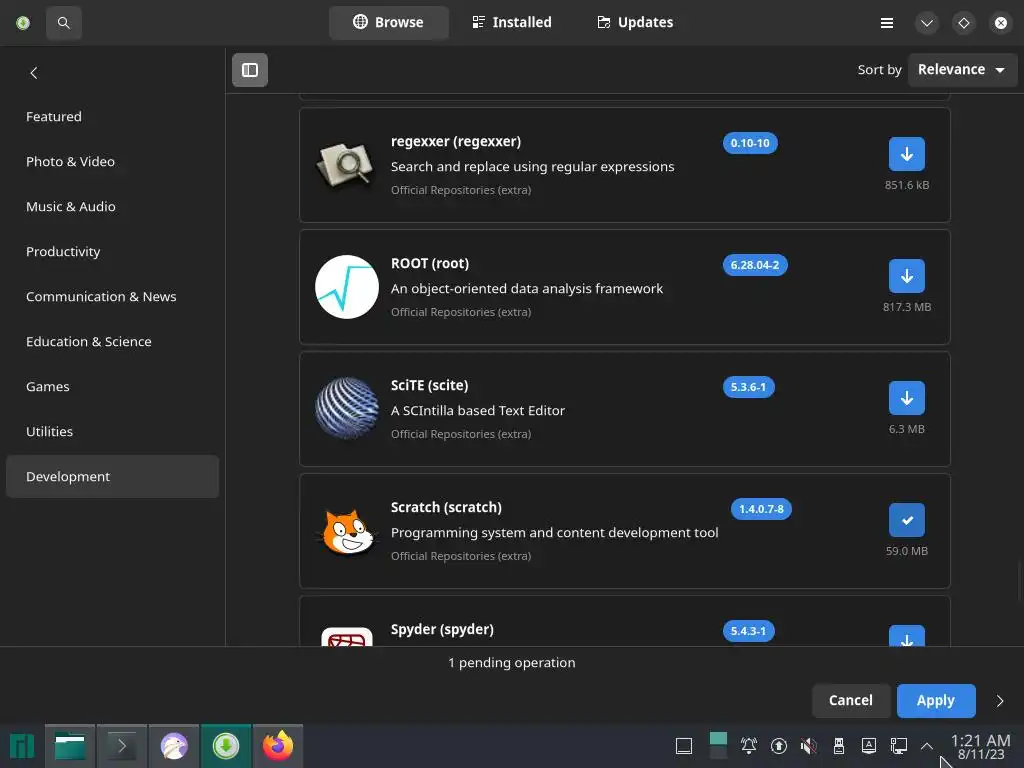Select the Development category
1024x768 pixels.
112,477
